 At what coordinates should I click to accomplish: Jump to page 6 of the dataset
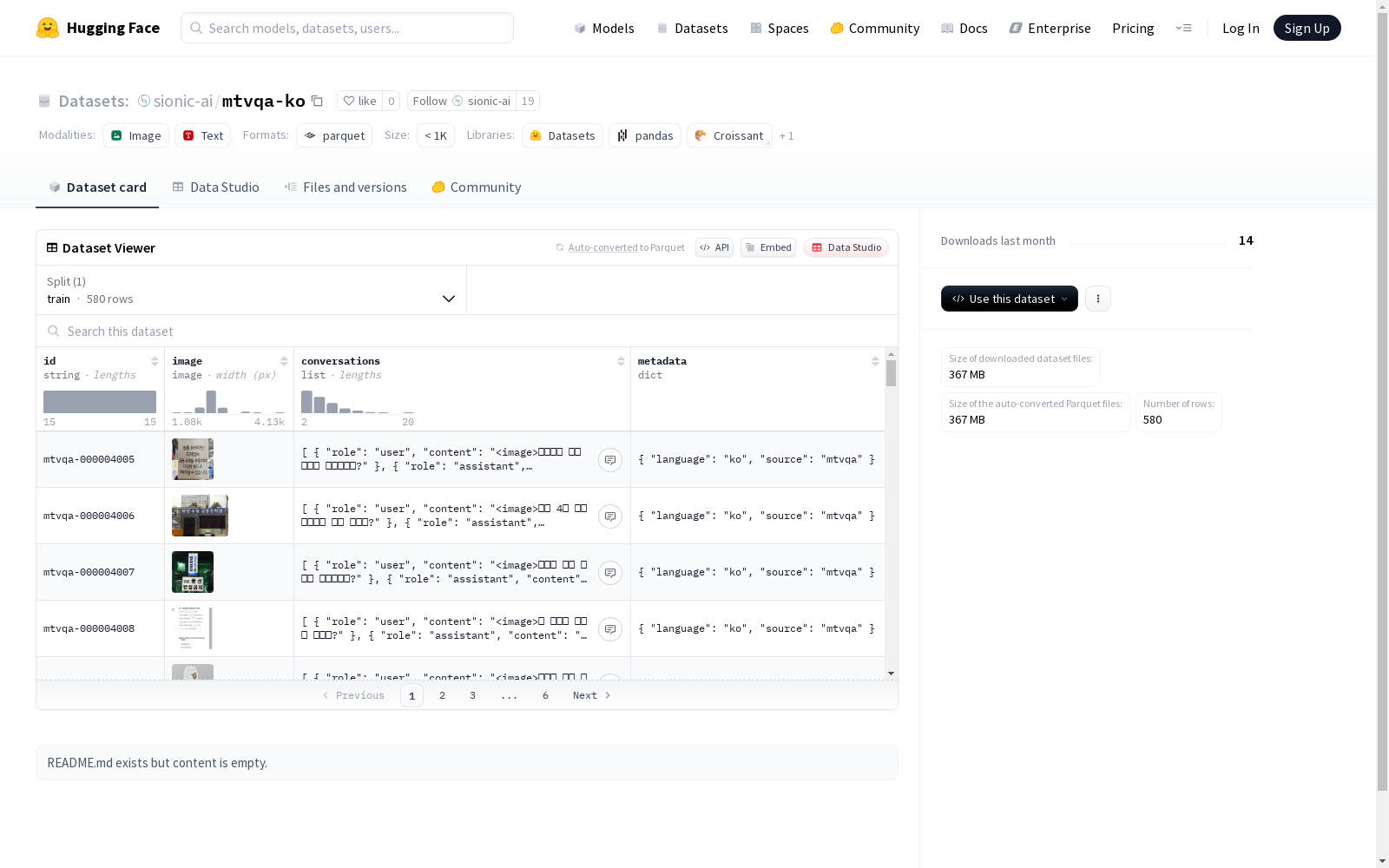tap(546, 695)
